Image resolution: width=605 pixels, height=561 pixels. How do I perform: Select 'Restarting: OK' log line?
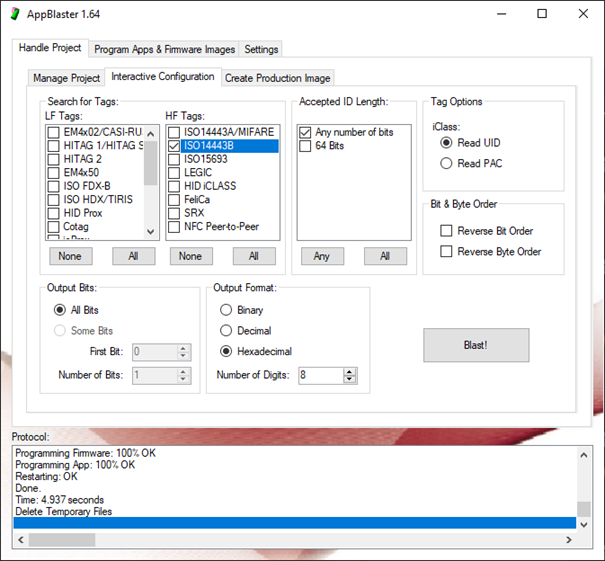pos(46,477)
